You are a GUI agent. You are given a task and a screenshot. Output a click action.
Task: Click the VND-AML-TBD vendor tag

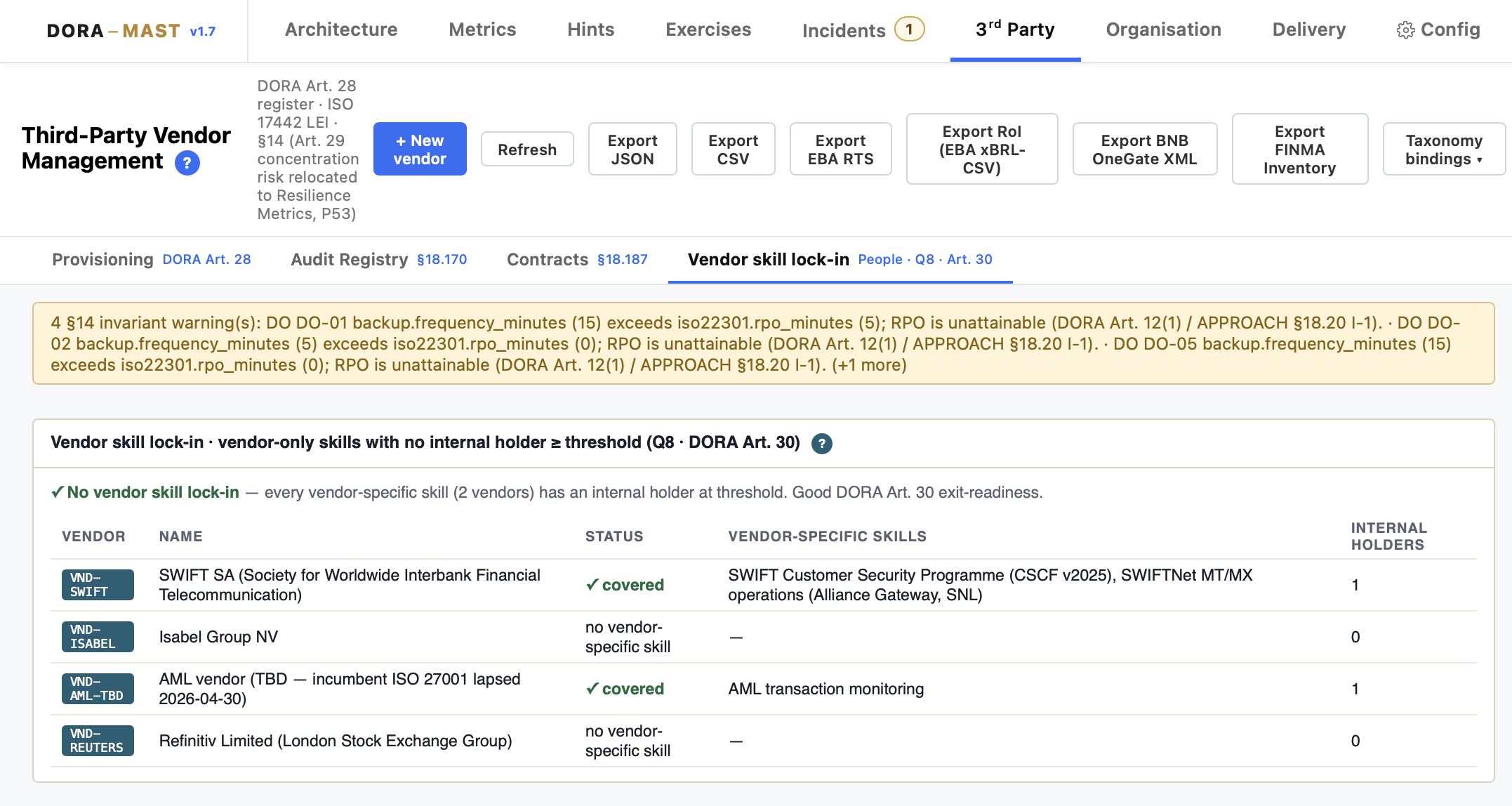tap(98, 689)
